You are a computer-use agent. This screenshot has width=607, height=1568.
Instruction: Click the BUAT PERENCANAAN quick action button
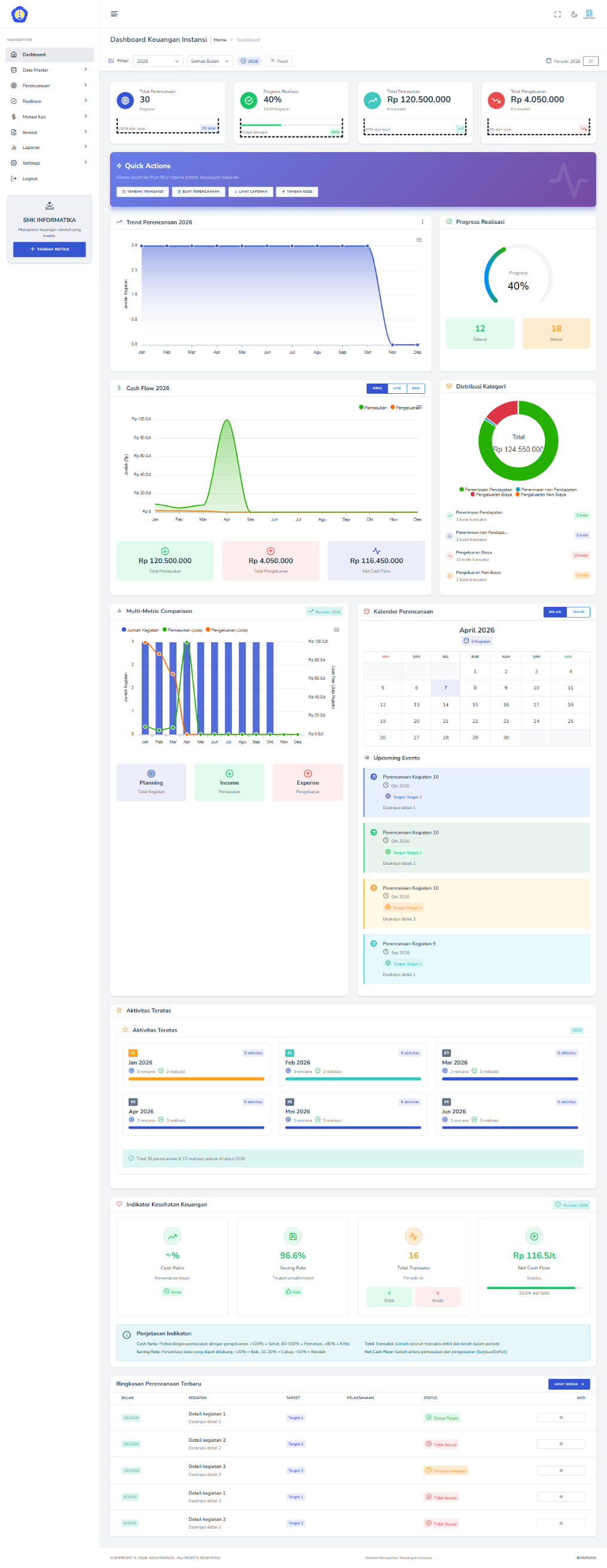(x=199, y=192)
